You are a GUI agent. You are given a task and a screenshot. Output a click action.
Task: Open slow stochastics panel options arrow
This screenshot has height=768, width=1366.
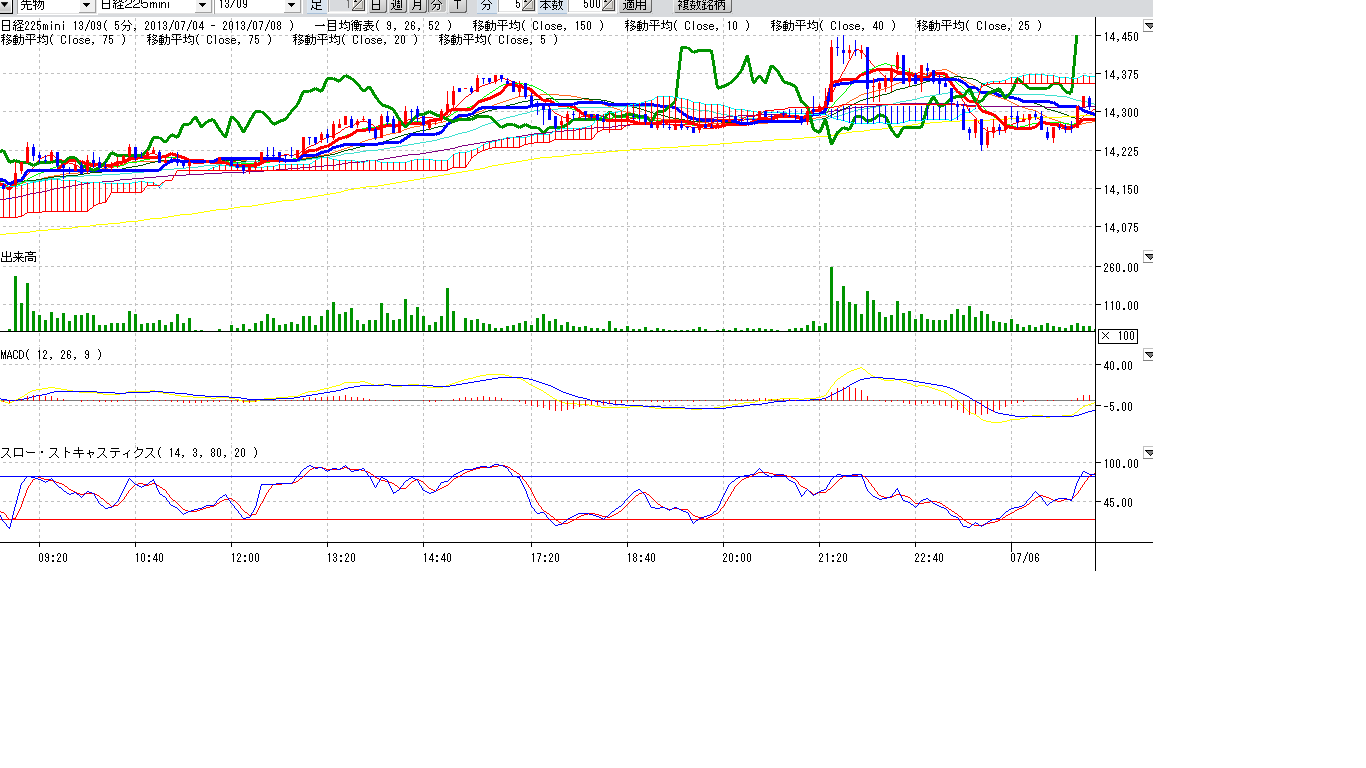(1148, 453)
